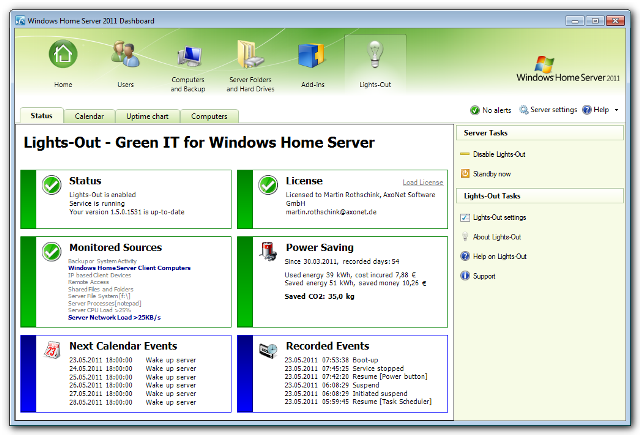This screenshot has width=640, height=435.
Task: Open Server Folders and Hard Drives
Action: click(250, 67)
